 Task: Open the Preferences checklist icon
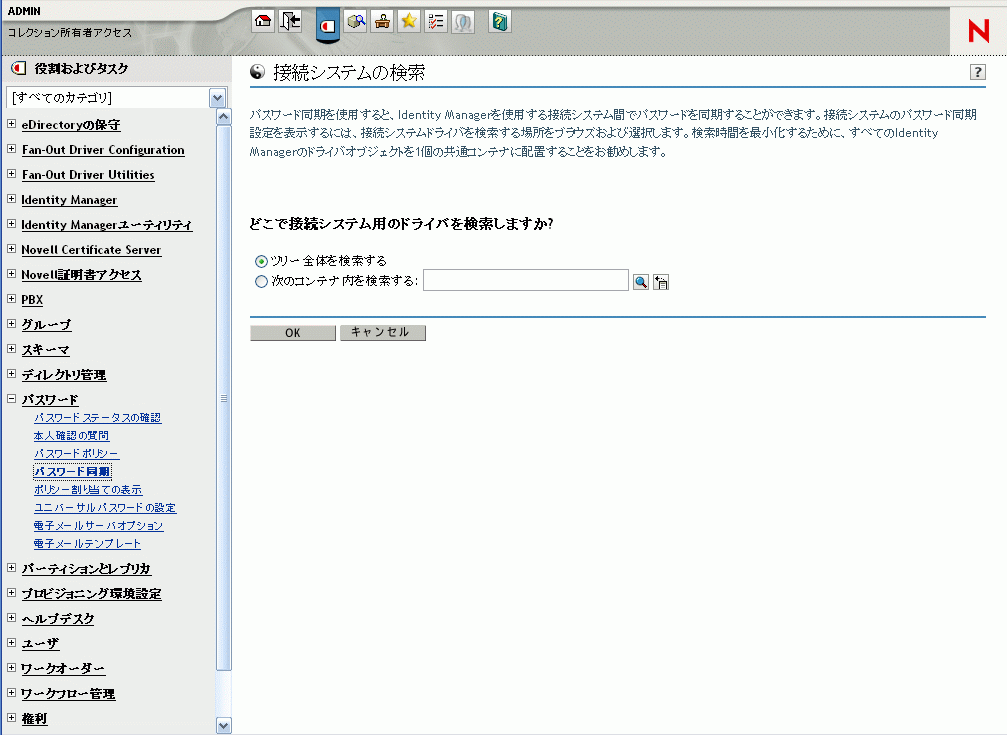[434, 20]
